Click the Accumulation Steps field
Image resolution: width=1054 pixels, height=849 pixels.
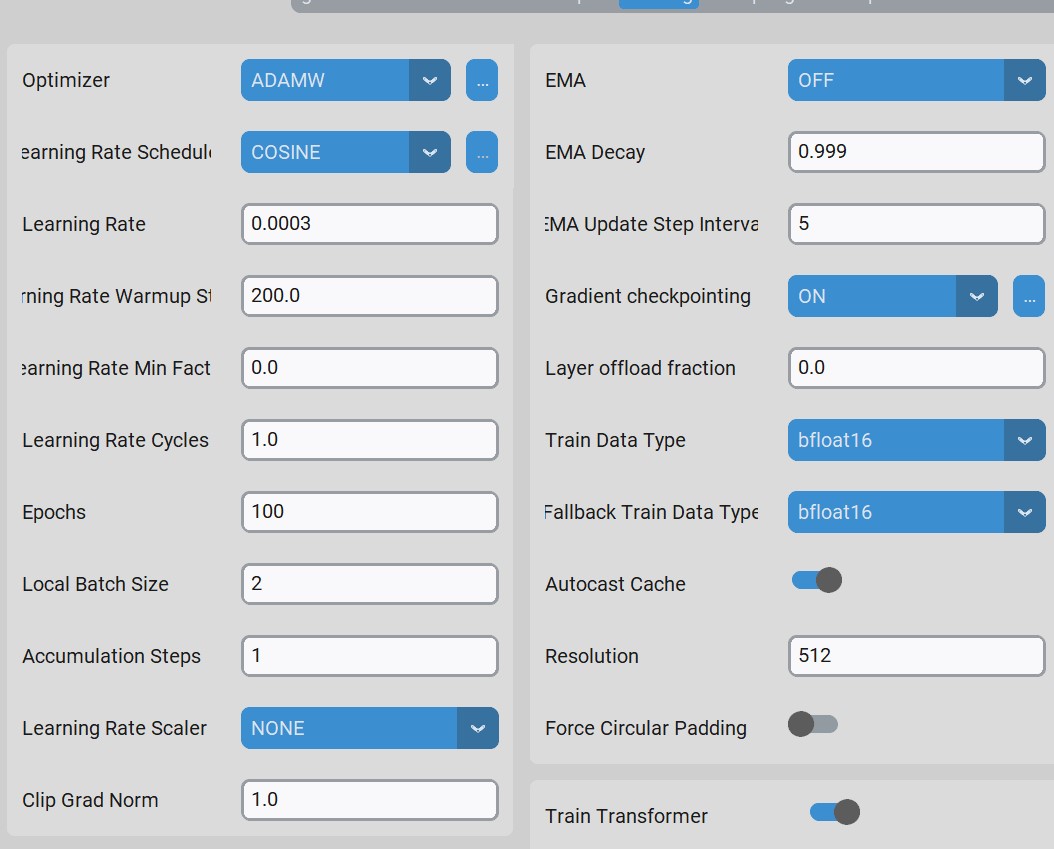tap(370, 656)
